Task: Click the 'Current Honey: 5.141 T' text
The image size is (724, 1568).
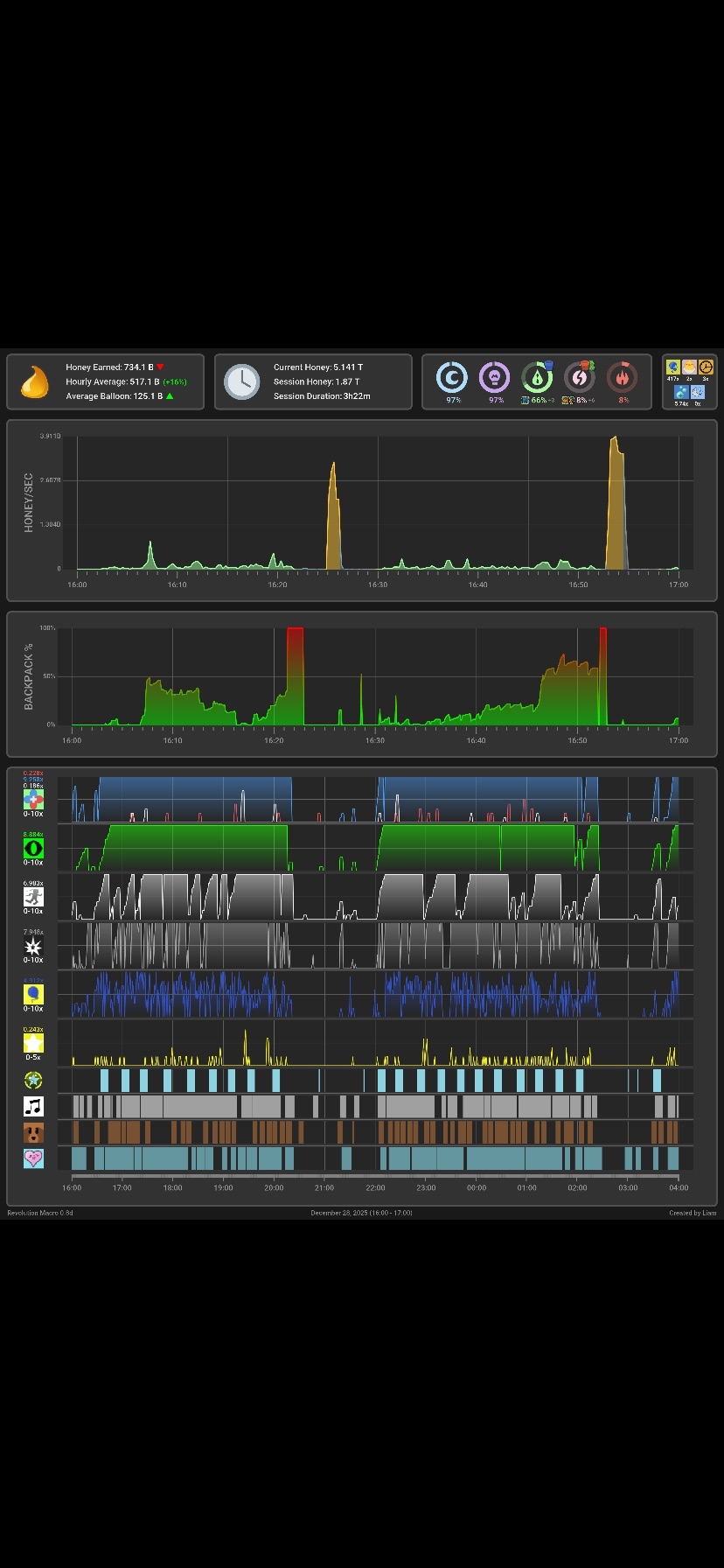Action: (x=318, y=367)
